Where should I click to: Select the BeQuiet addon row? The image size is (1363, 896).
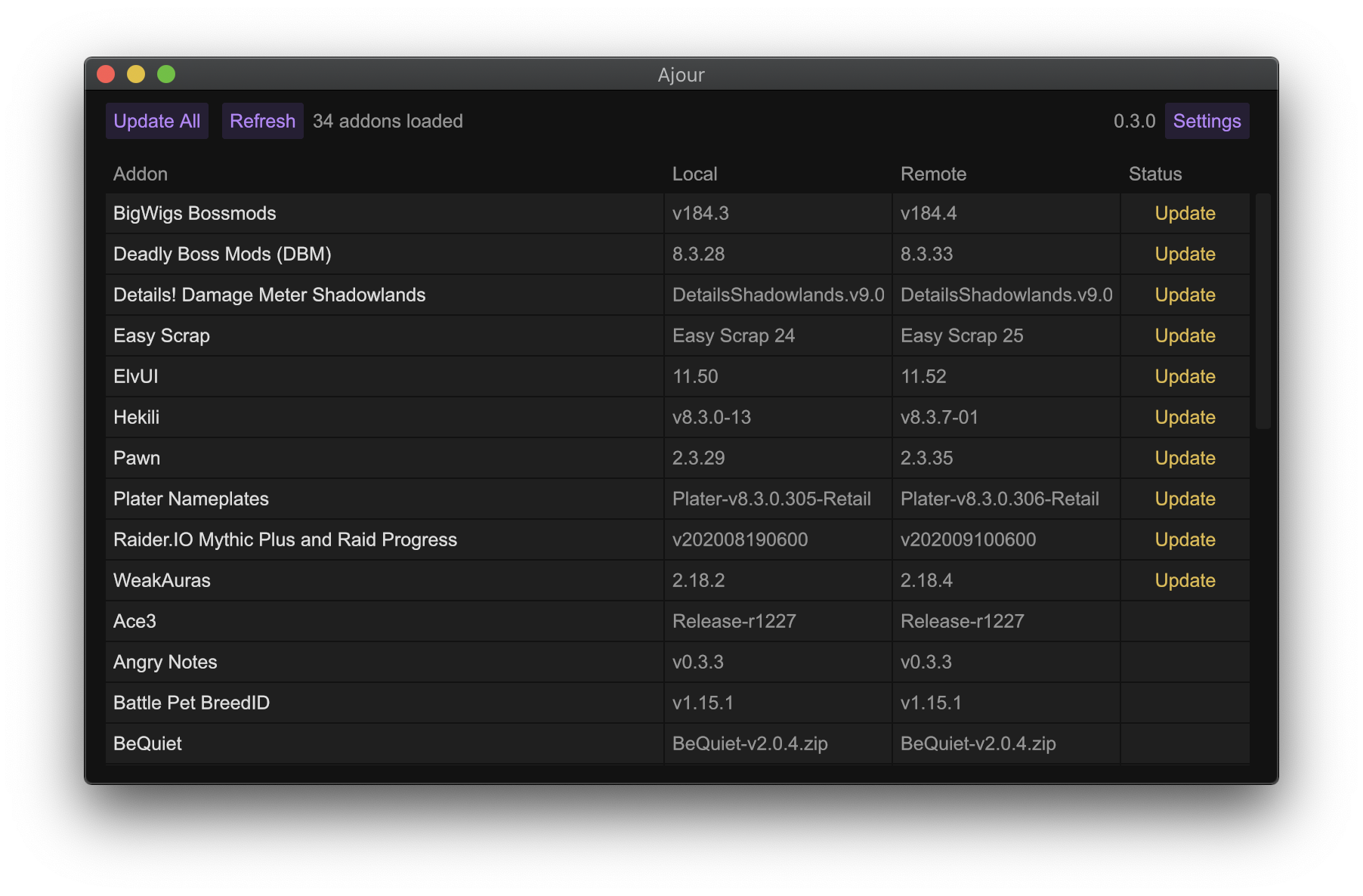pos(678,743)
